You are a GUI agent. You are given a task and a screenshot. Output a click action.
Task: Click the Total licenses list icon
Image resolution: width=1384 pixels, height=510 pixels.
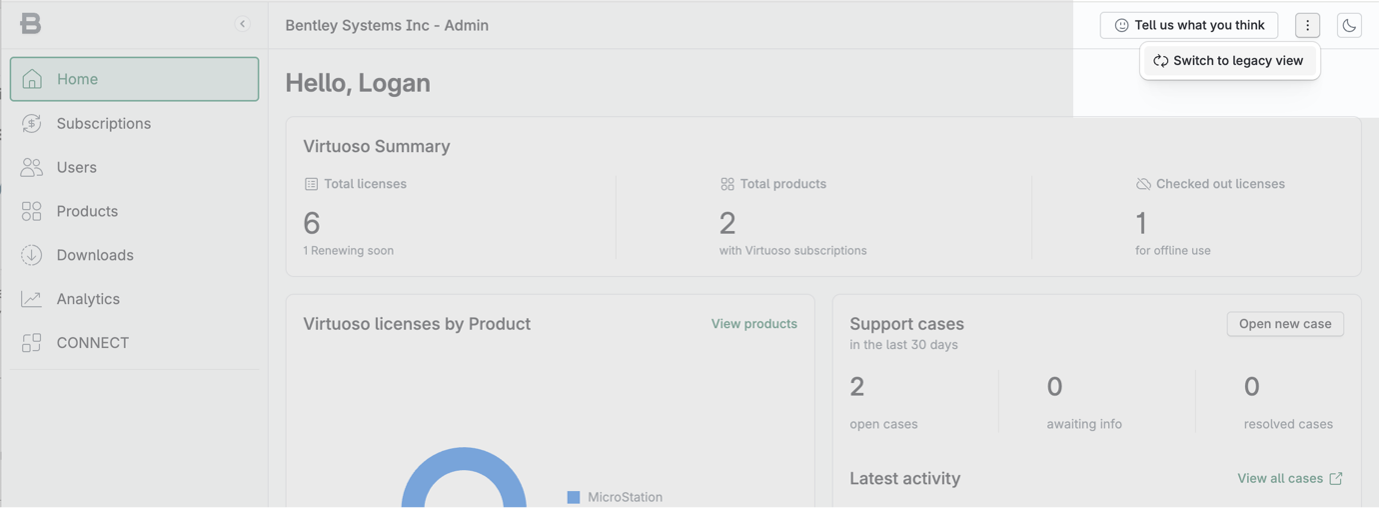312,185
